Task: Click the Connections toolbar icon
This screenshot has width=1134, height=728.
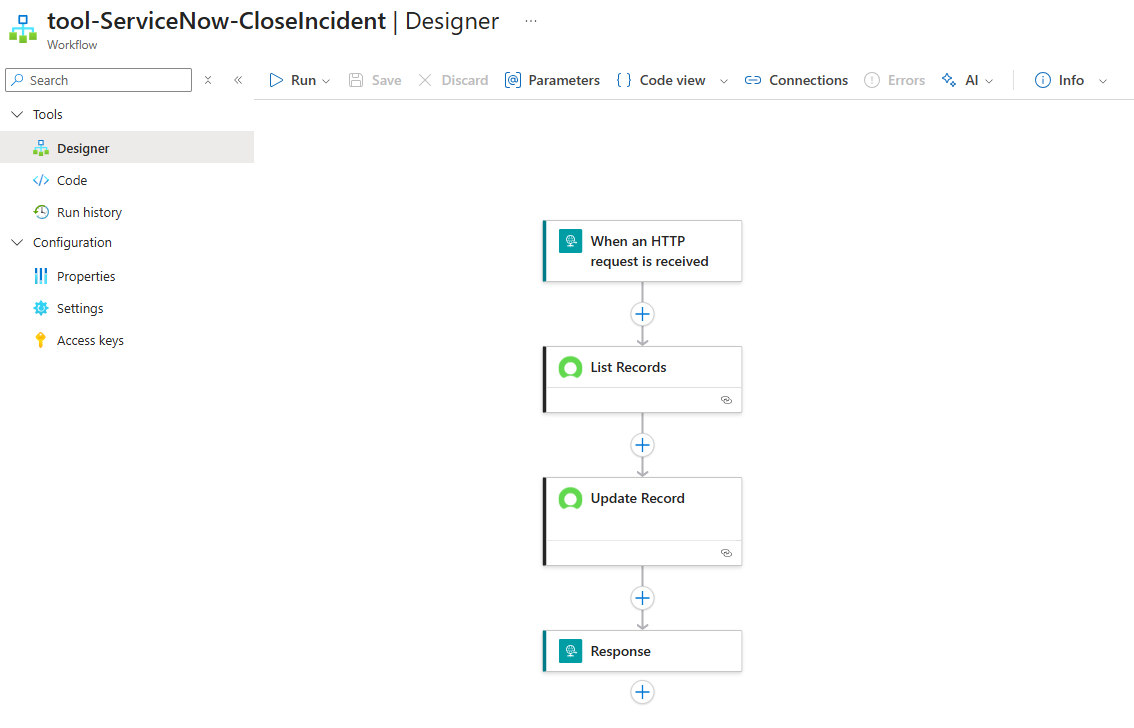Action: (x=756, y=80)
